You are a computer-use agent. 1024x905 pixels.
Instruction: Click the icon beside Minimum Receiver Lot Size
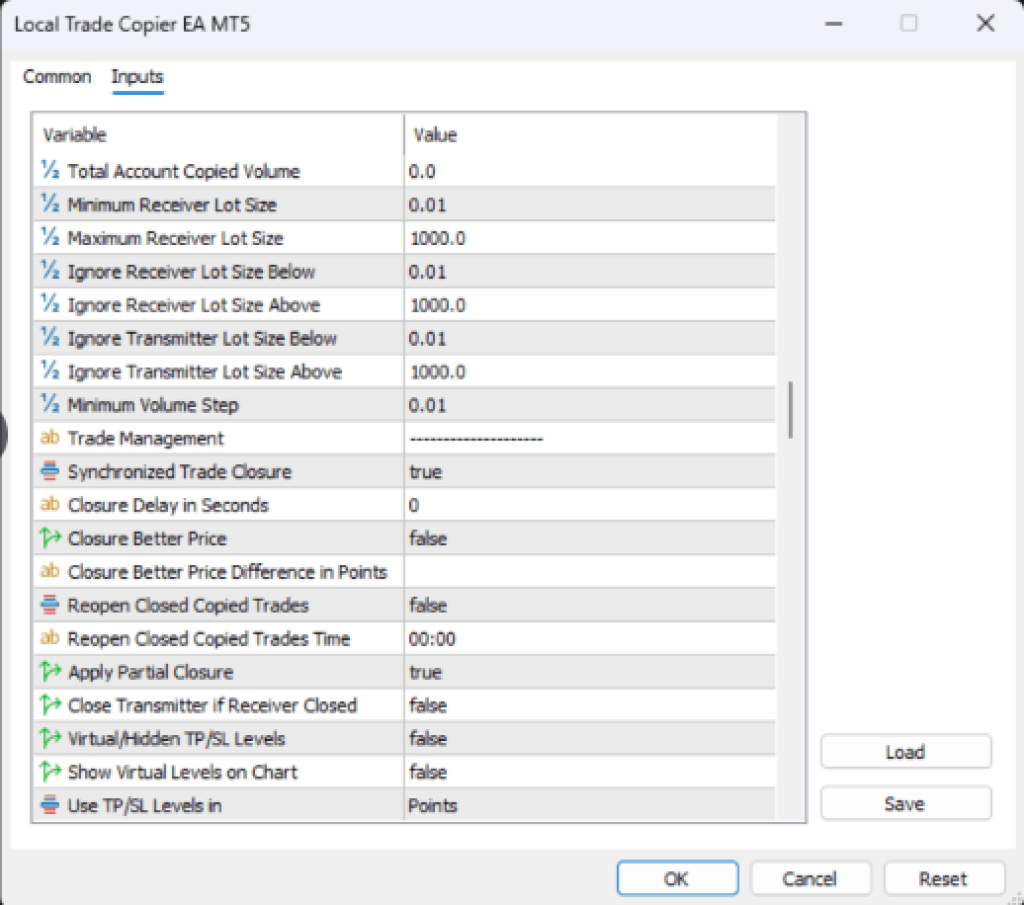pos(50,204)
